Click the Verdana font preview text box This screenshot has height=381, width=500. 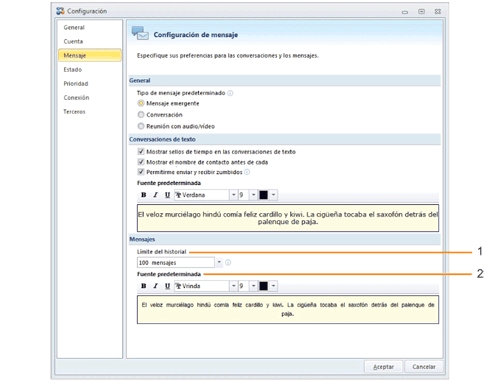click(x=288, y=218)
